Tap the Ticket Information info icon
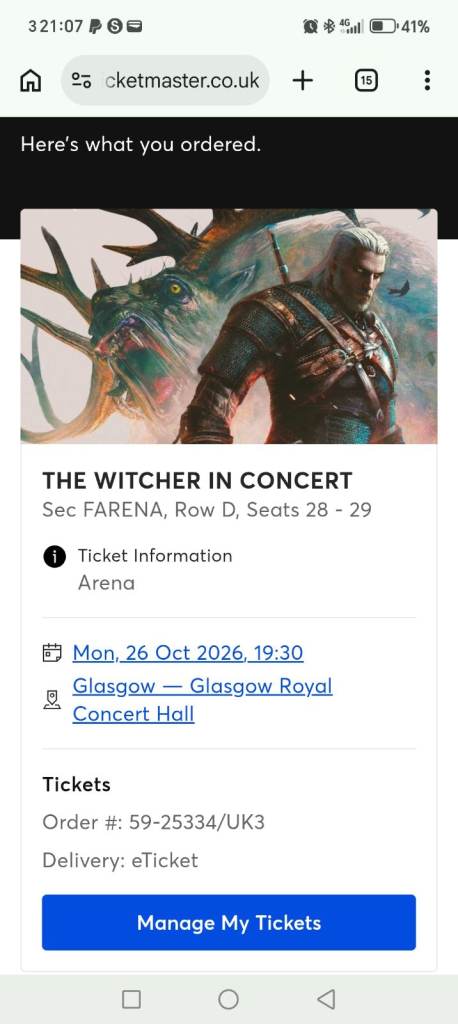Screen dimensions: 458x1024 [54, 556]
